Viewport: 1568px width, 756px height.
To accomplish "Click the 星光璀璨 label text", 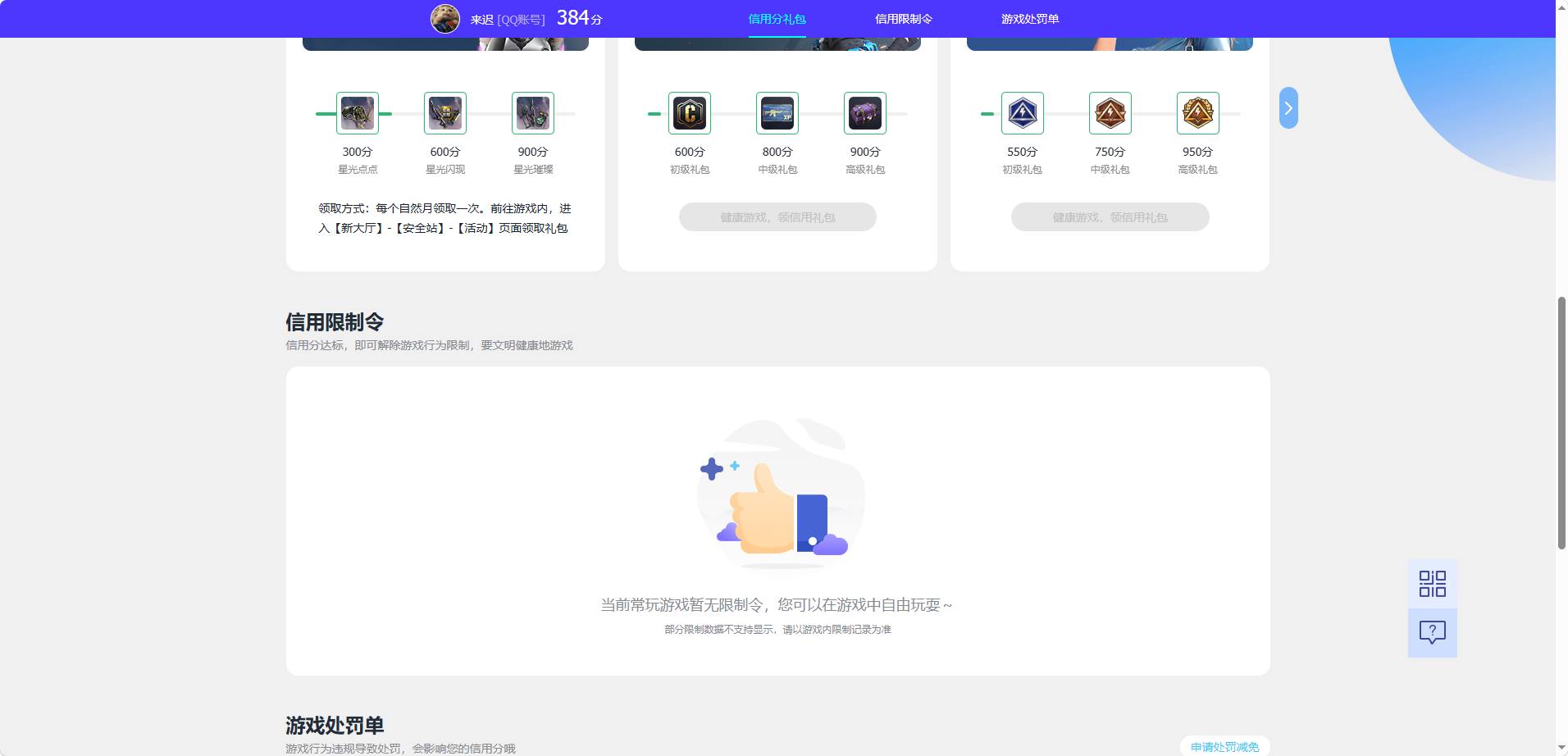I will click(533, 170).
